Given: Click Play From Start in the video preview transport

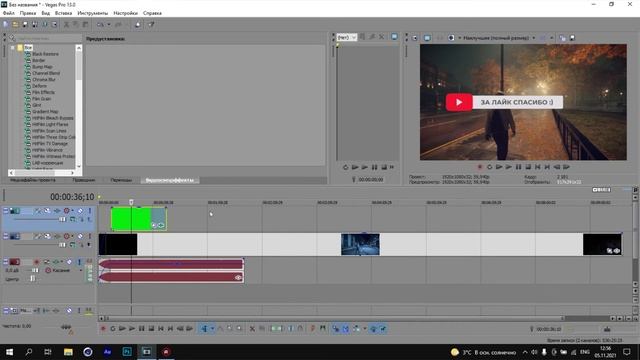Looking at the screenshot, I should point(499,167).
